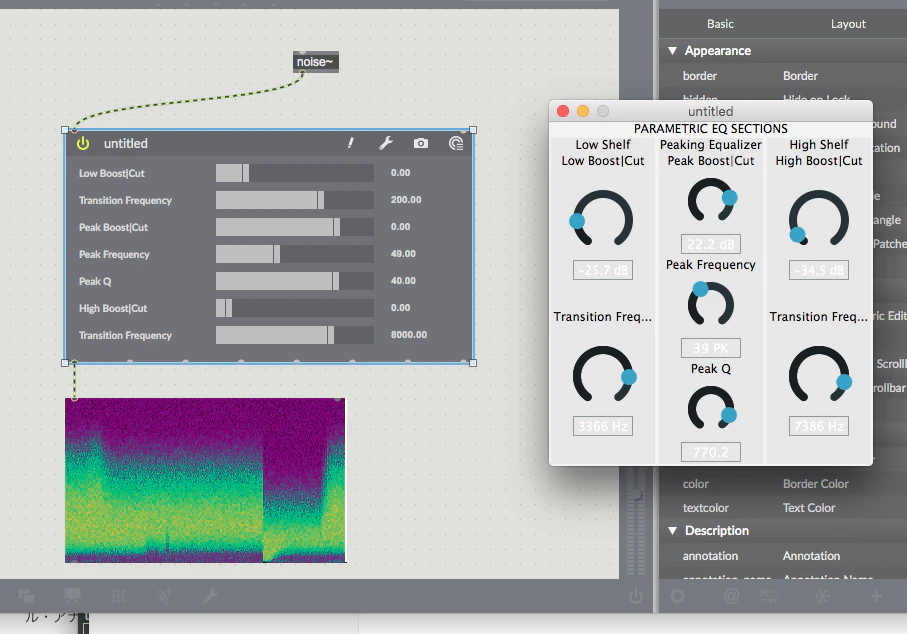Click the 22.2 dB value field
The width and height of the screenshot is (907, 634).
pos(711,244)
